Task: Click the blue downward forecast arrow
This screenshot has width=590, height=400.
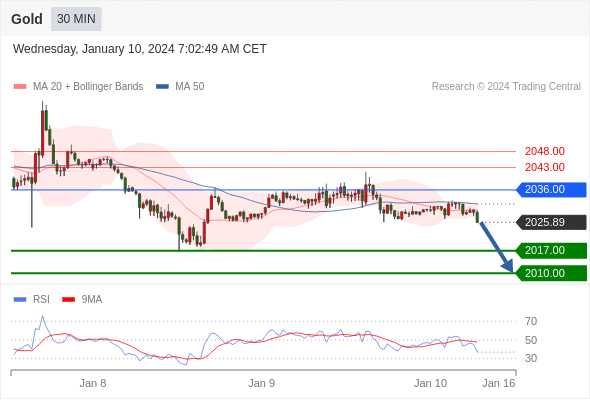Action: (496, 247)
